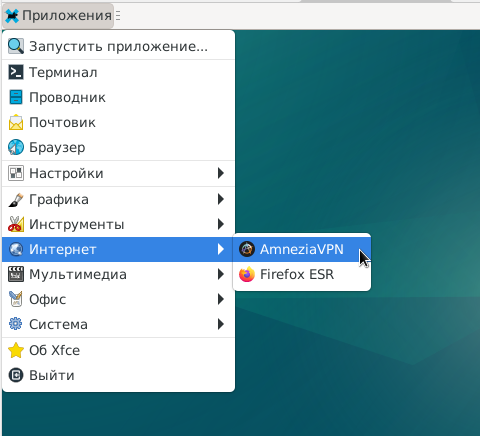
Task: Click the Terminal prompt icon
Action: pyautogui.click(x=16, y=72)
